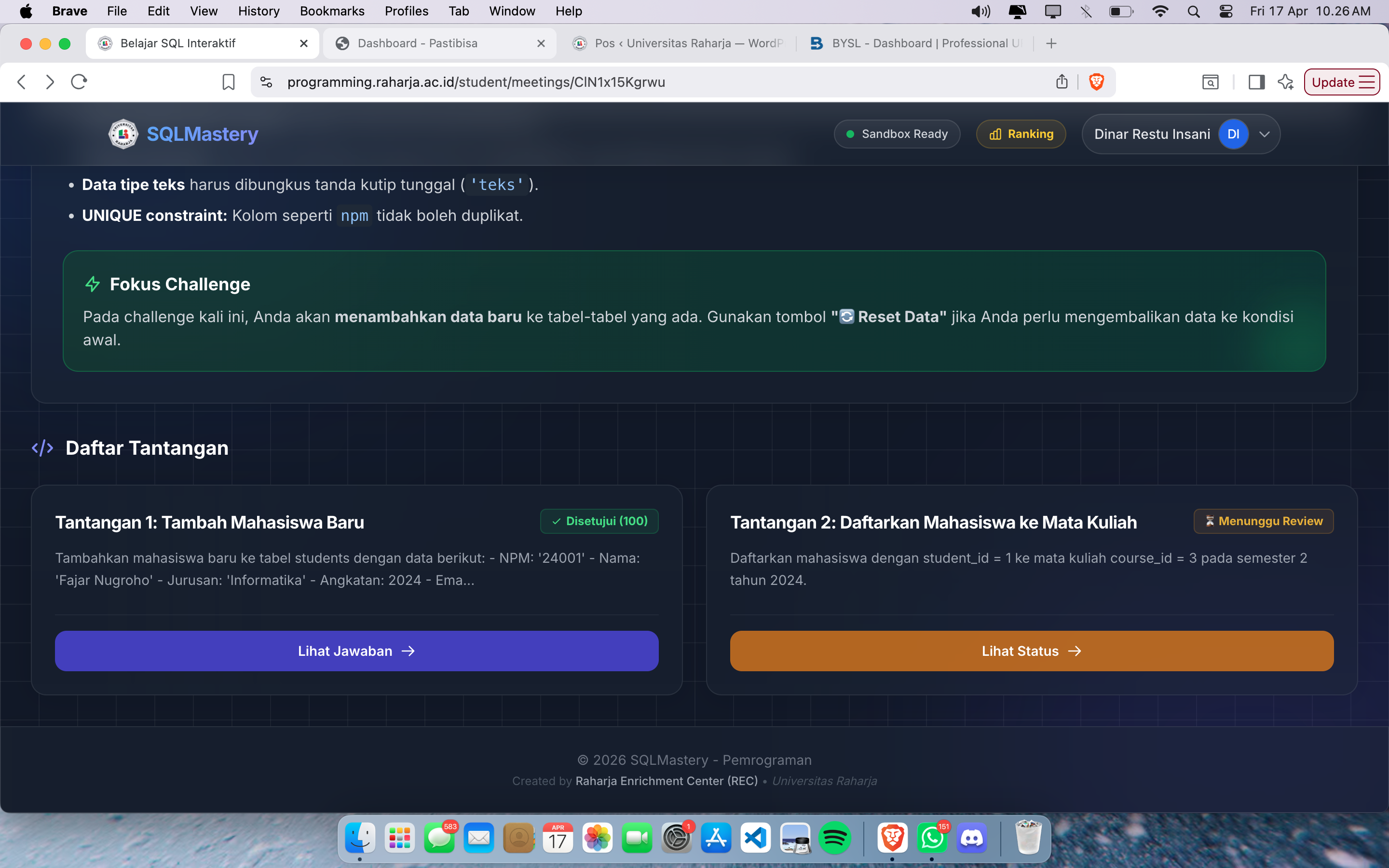Reload the page with the refresh icon
Screen dimensions: 1389x868
(79, 82)
